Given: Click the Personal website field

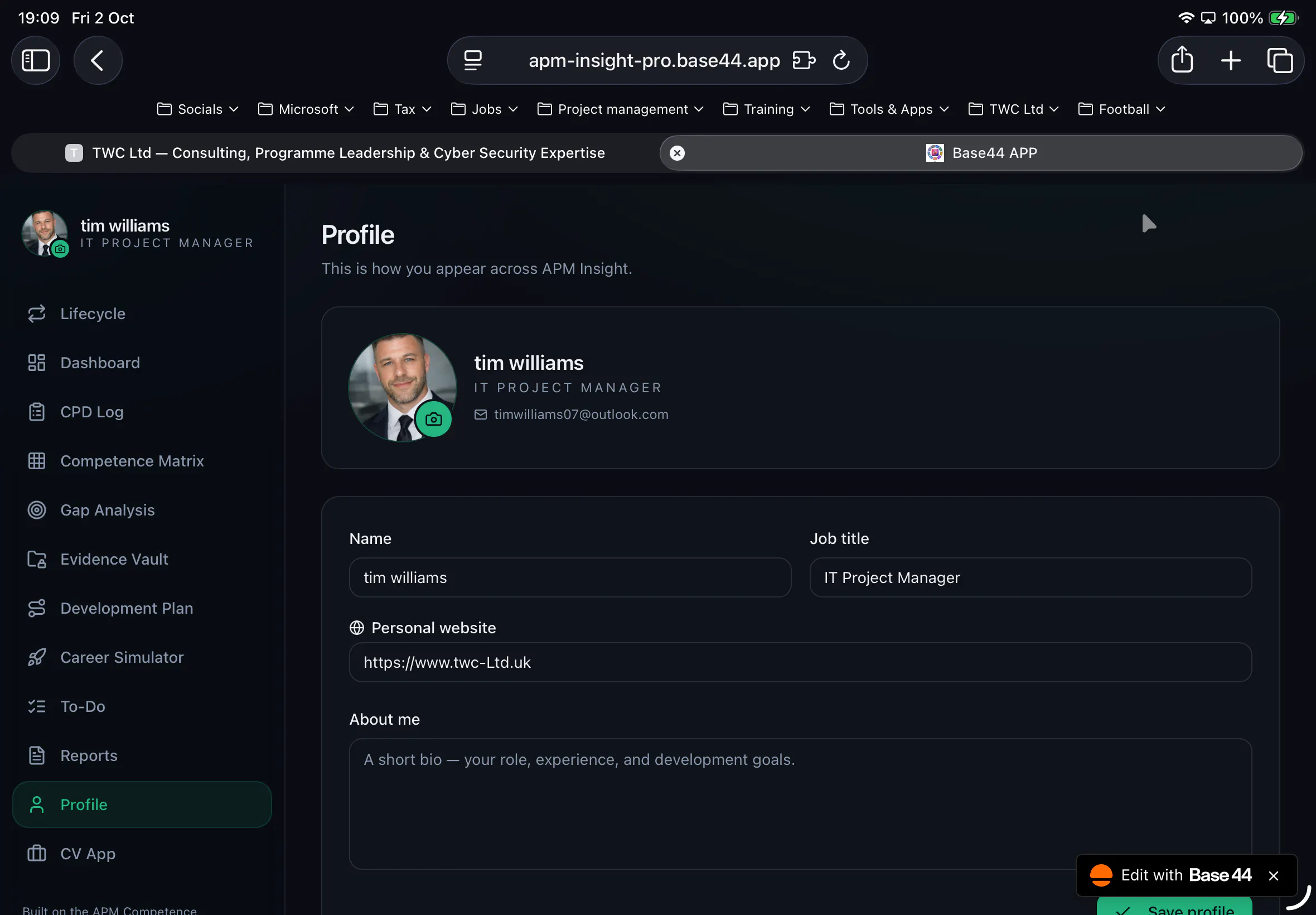Looking at the screenshot, I should pos(800,663).
